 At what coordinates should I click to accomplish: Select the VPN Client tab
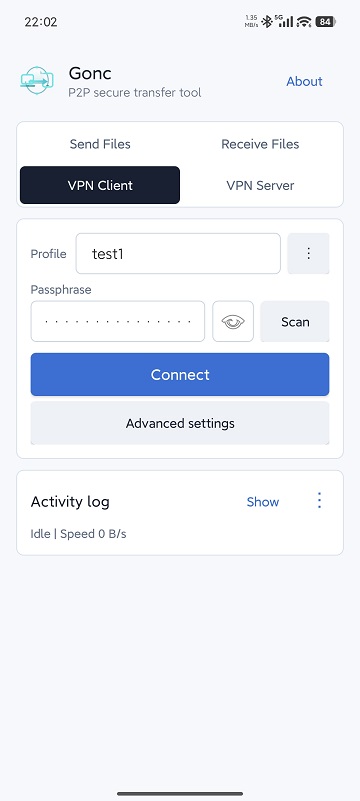(100, 185)
